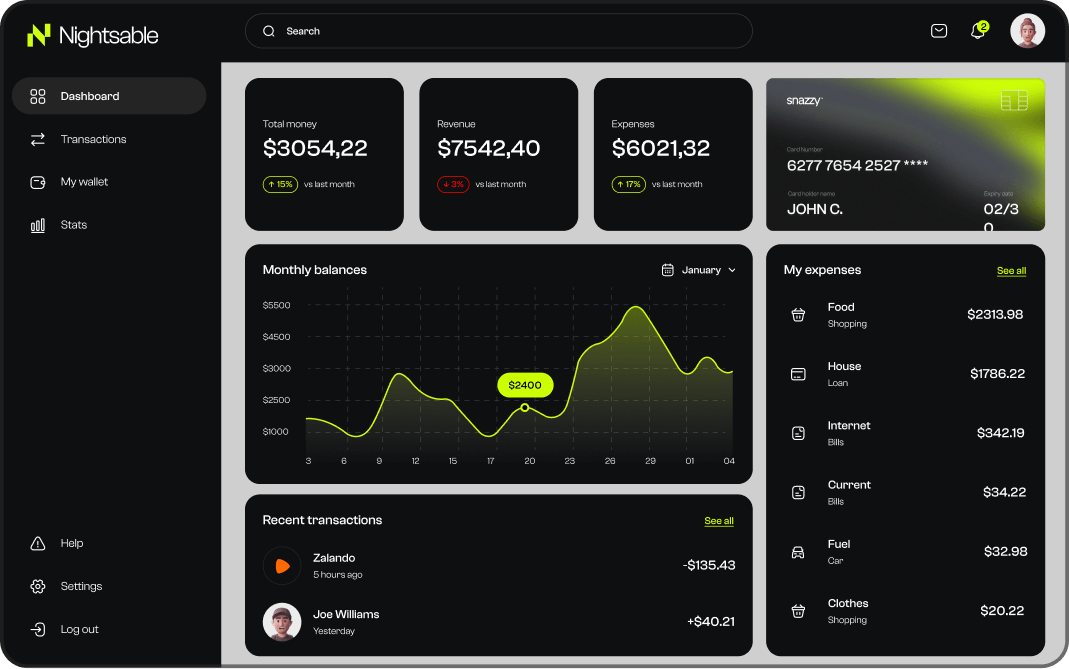The width and height of the screenshot is (1069, 669).
Task: Click the Internet bills icon
Action: click(798, 433)
